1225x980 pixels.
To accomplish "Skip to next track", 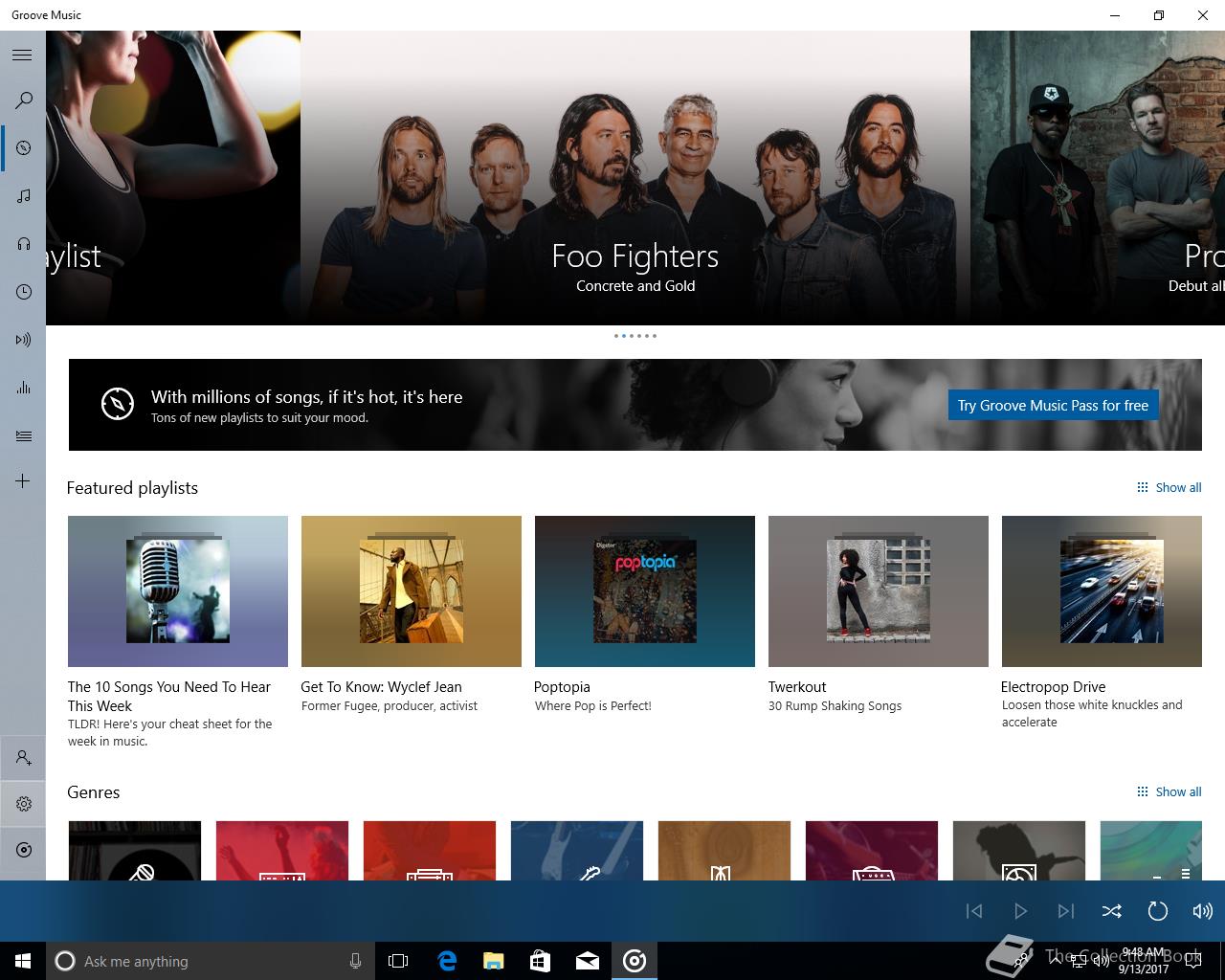I will coord(1065,911).
